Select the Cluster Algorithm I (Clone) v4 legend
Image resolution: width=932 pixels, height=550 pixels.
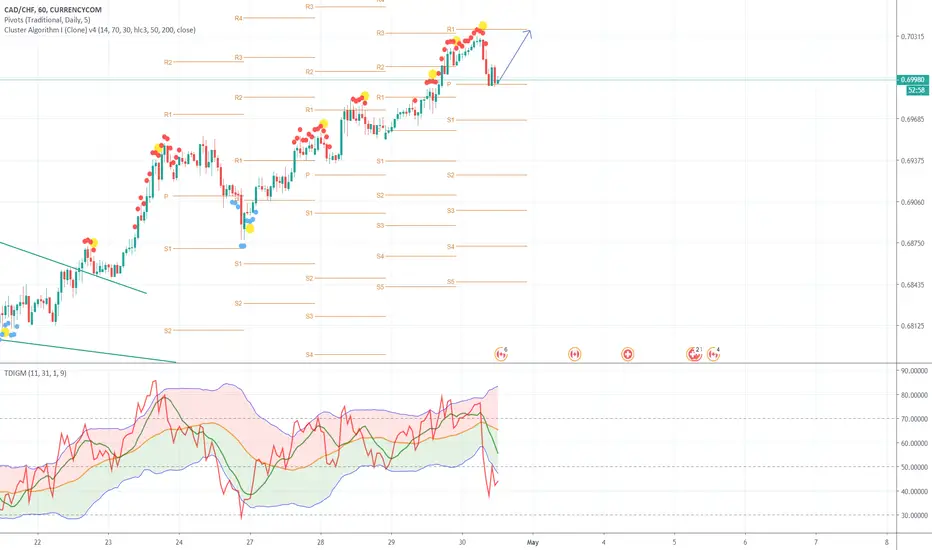pos(99,30)
